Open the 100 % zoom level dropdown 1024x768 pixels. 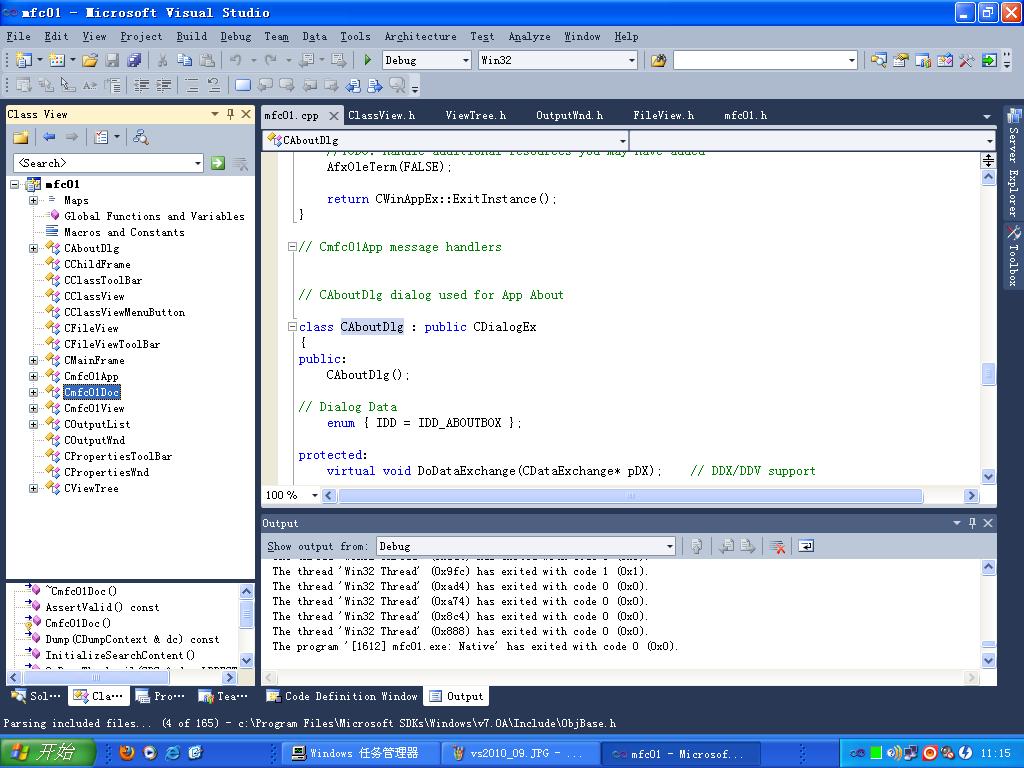pyautogui.click(x=315, y=496)
